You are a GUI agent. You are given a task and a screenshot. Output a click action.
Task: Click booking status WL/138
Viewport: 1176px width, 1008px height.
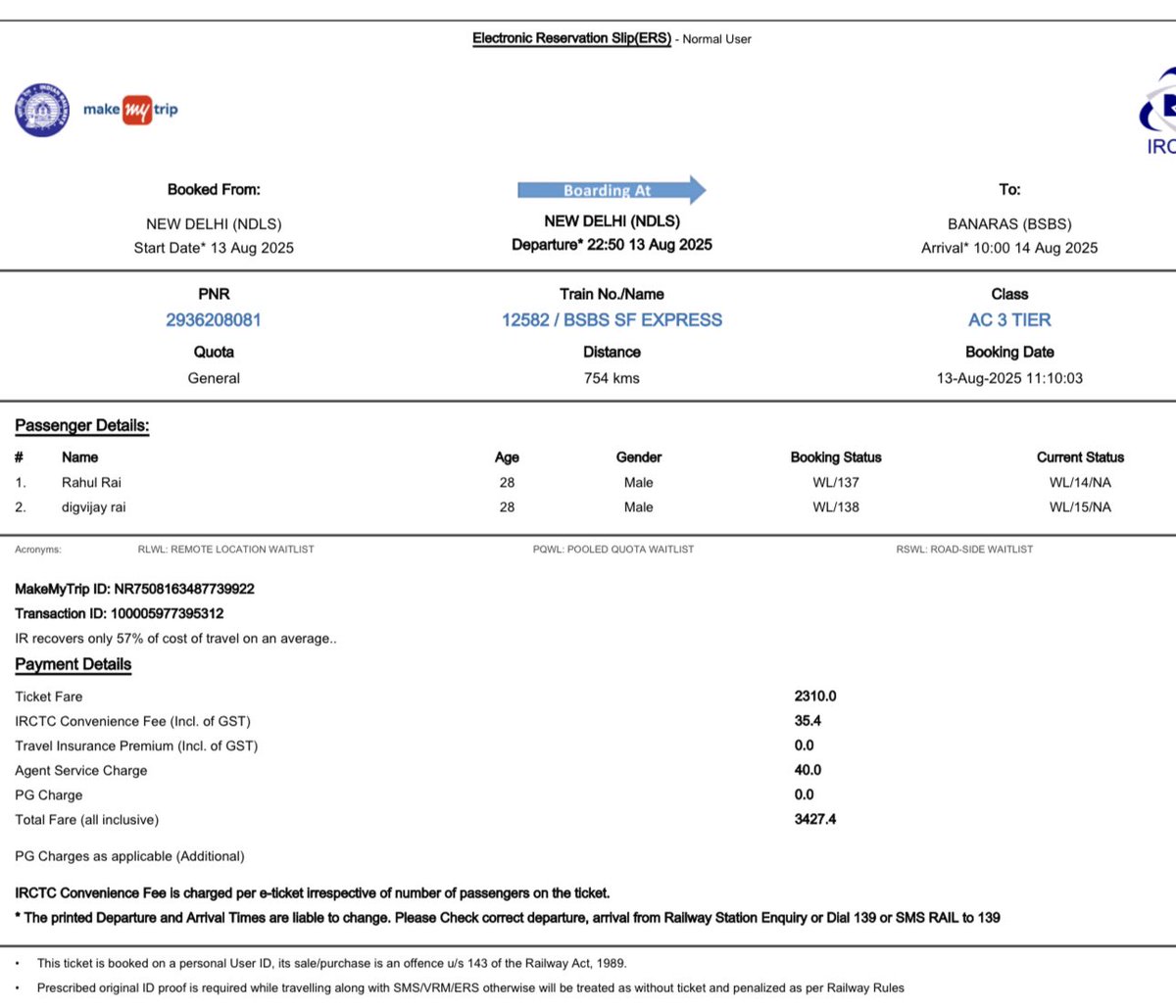[x=836, y=507]
